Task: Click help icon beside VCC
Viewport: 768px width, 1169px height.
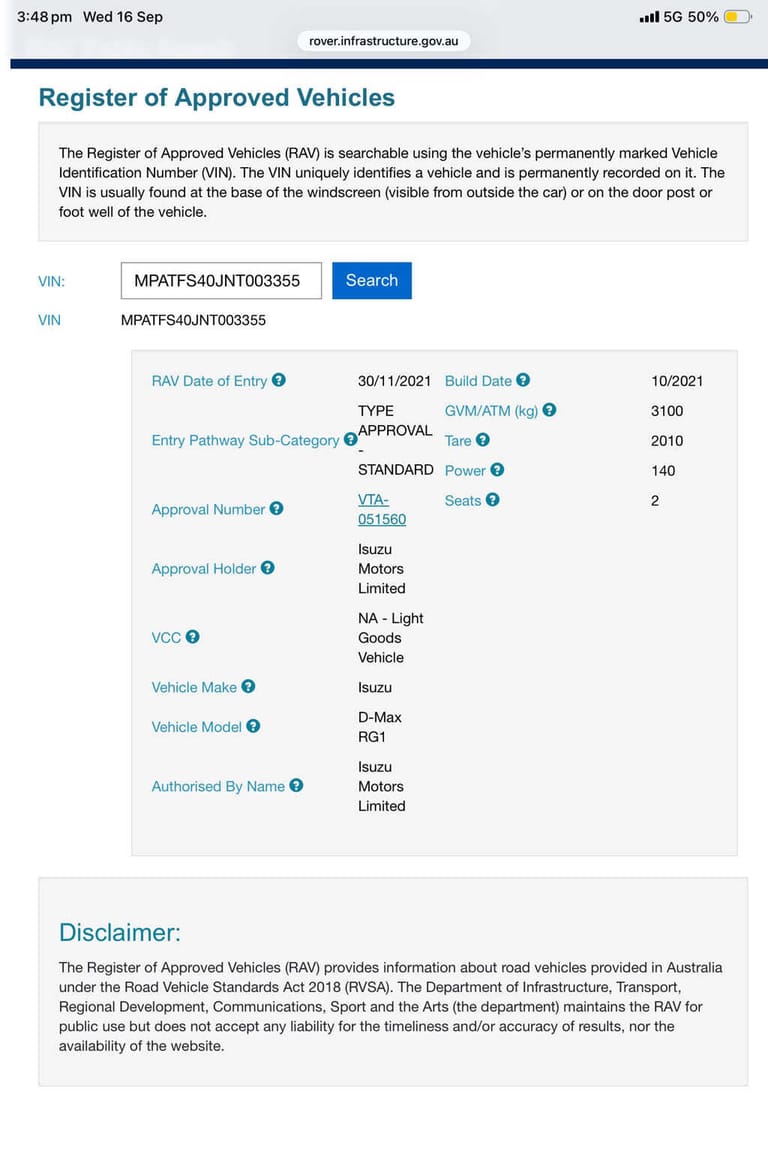Action: click(x=192, y=637)
